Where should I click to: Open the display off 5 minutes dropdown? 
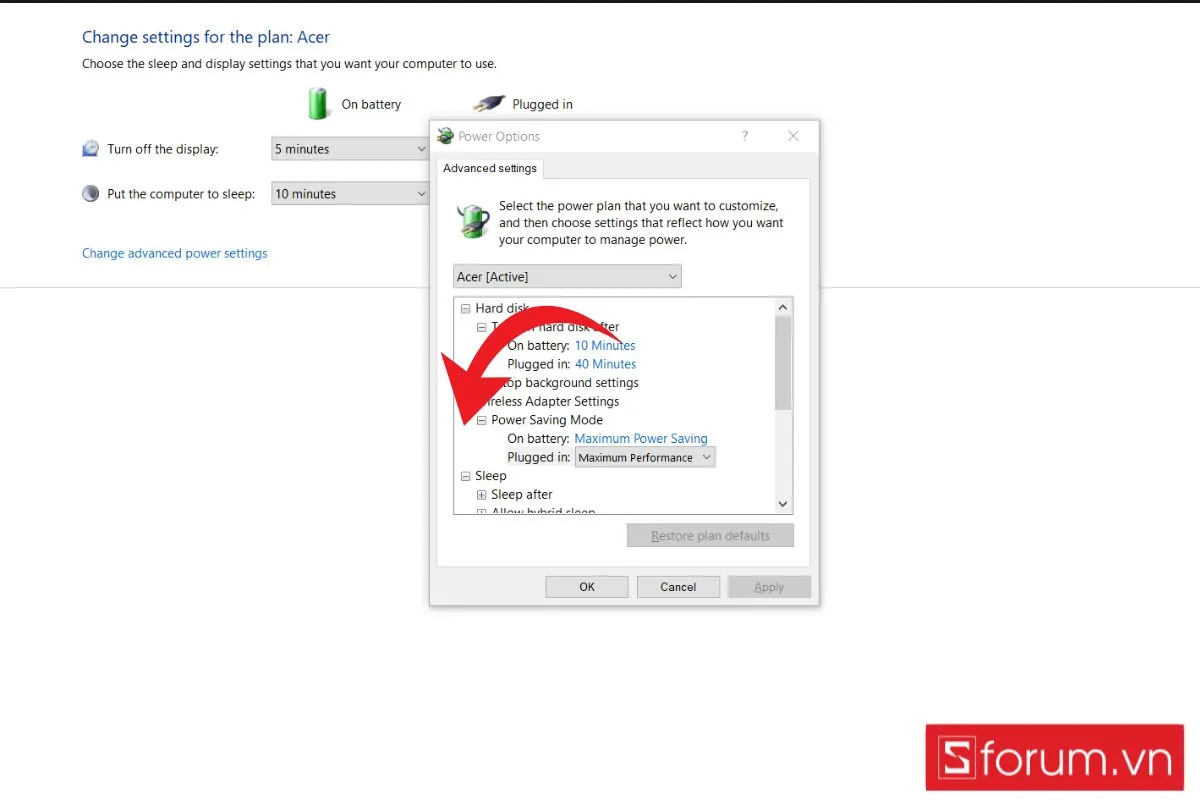point(350,149)
